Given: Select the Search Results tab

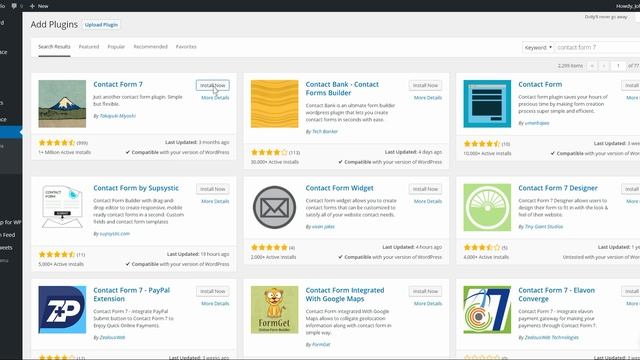Looking at the screenshot, I should coord(54,47).
